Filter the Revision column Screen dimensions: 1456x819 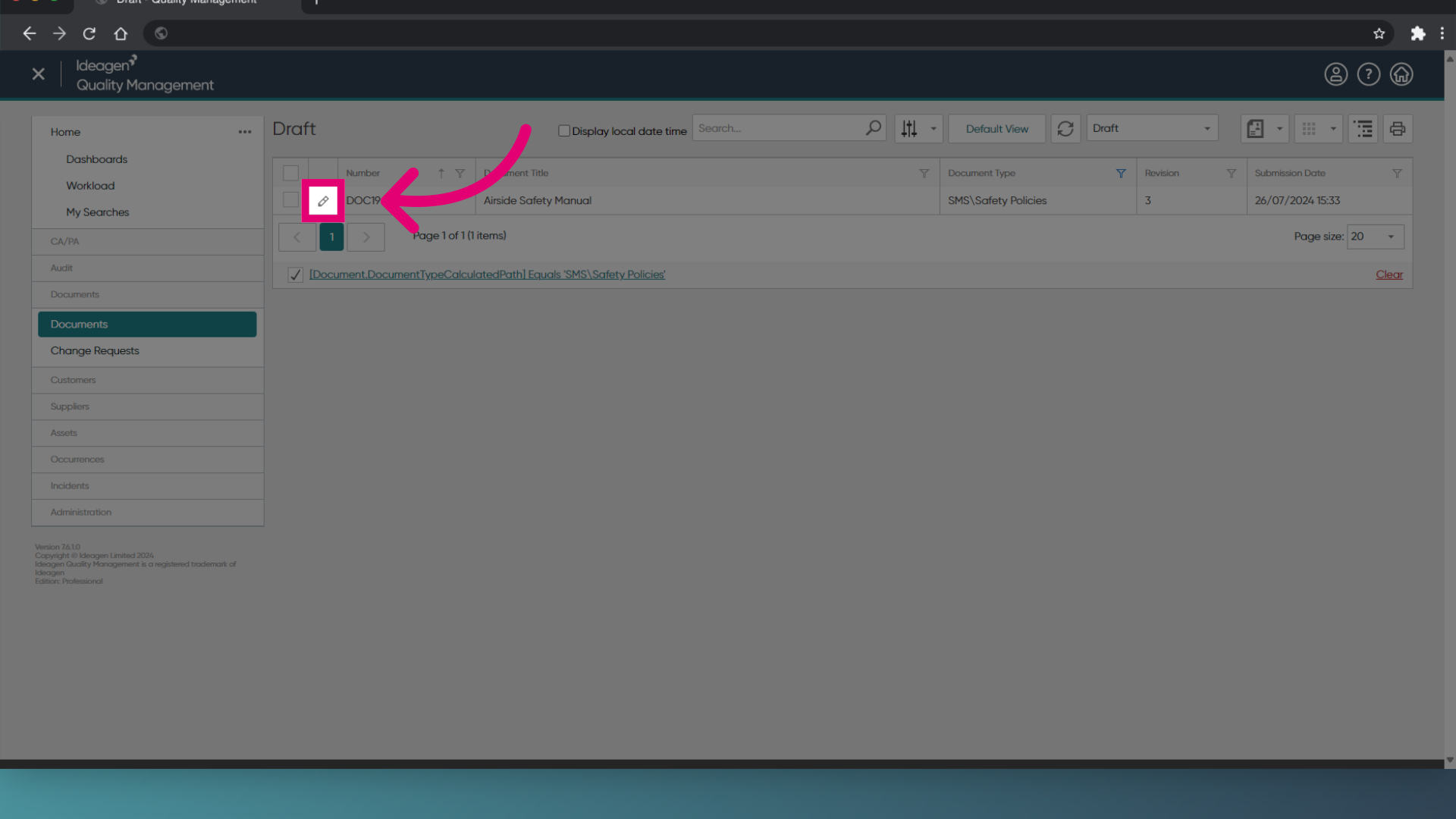pos(1232,174)
